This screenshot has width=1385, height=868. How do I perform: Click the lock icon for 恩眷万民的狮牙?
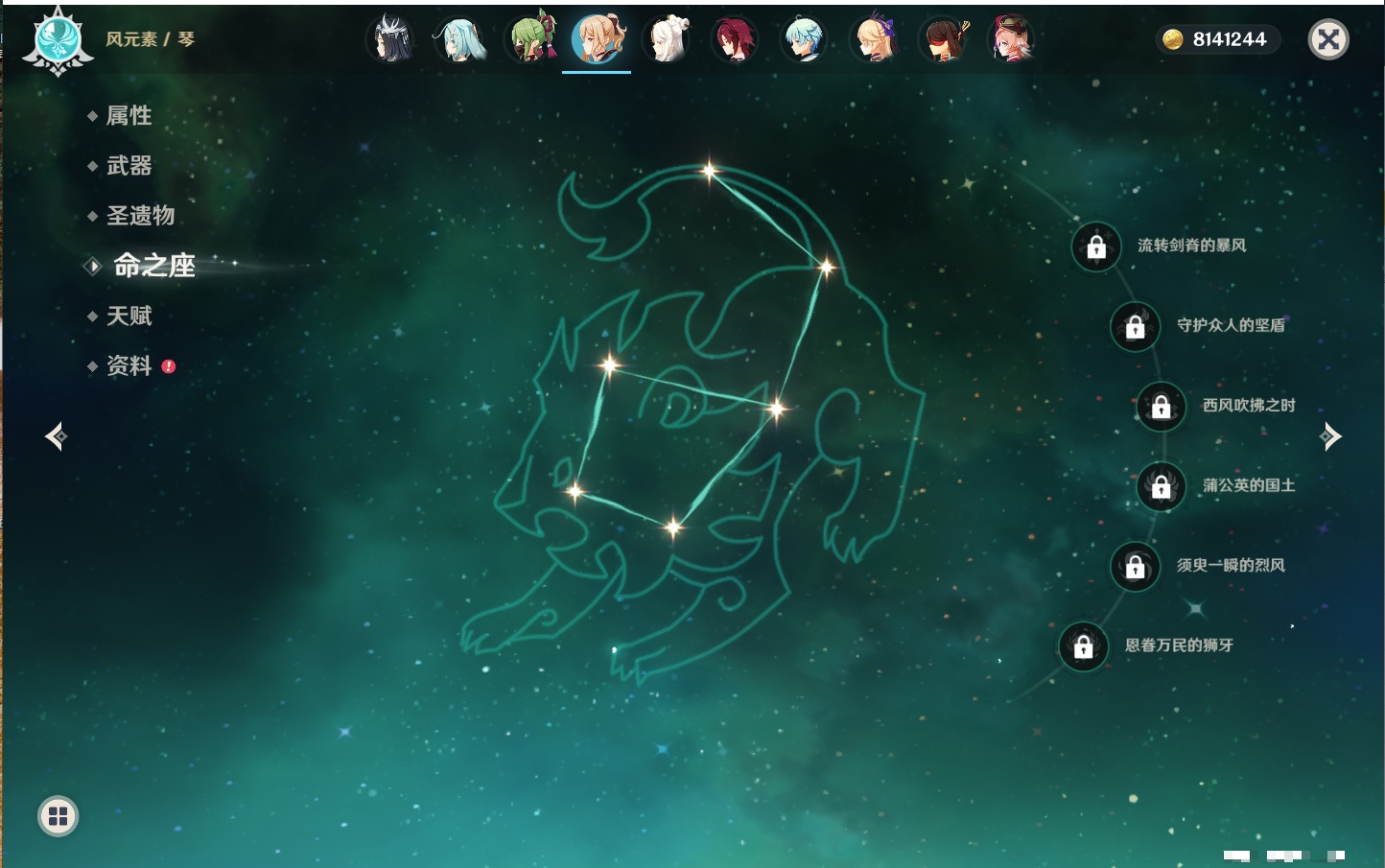point(1084,646)
